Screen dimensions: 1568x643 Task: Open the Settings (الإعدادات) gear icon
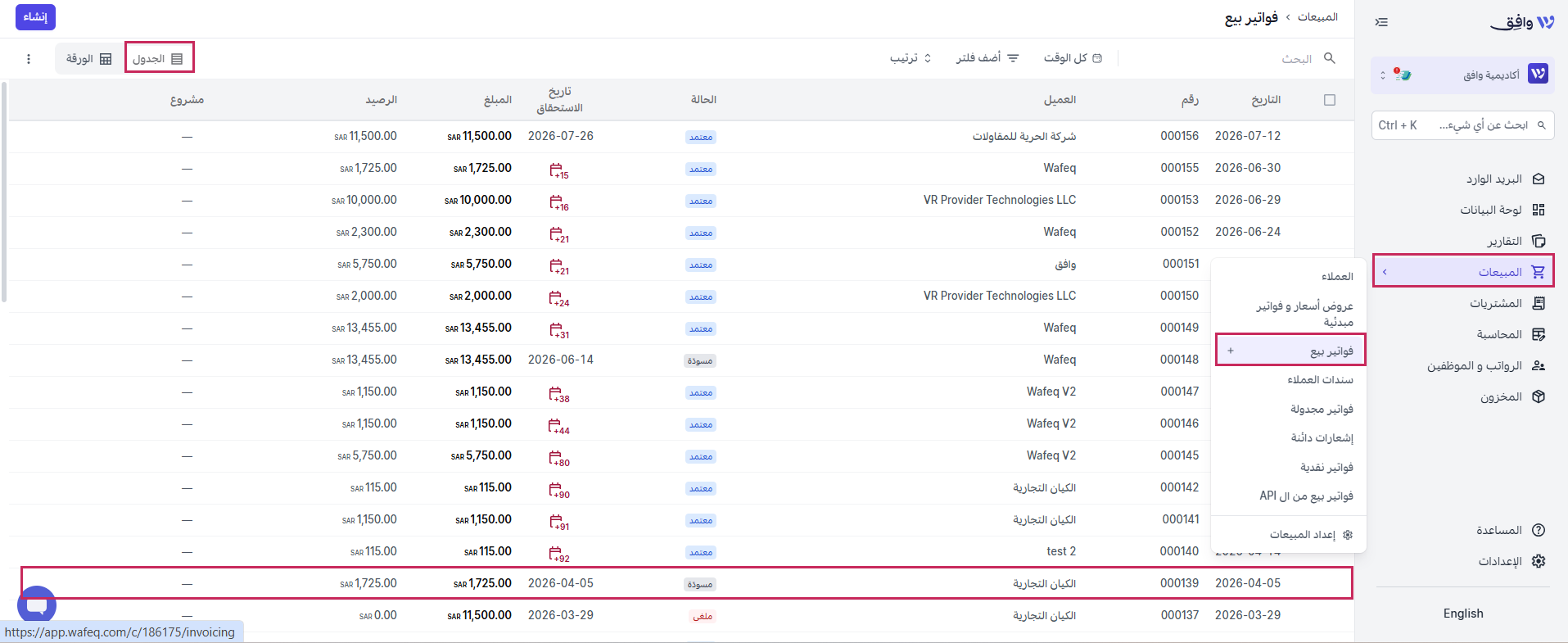(1539, 561)
